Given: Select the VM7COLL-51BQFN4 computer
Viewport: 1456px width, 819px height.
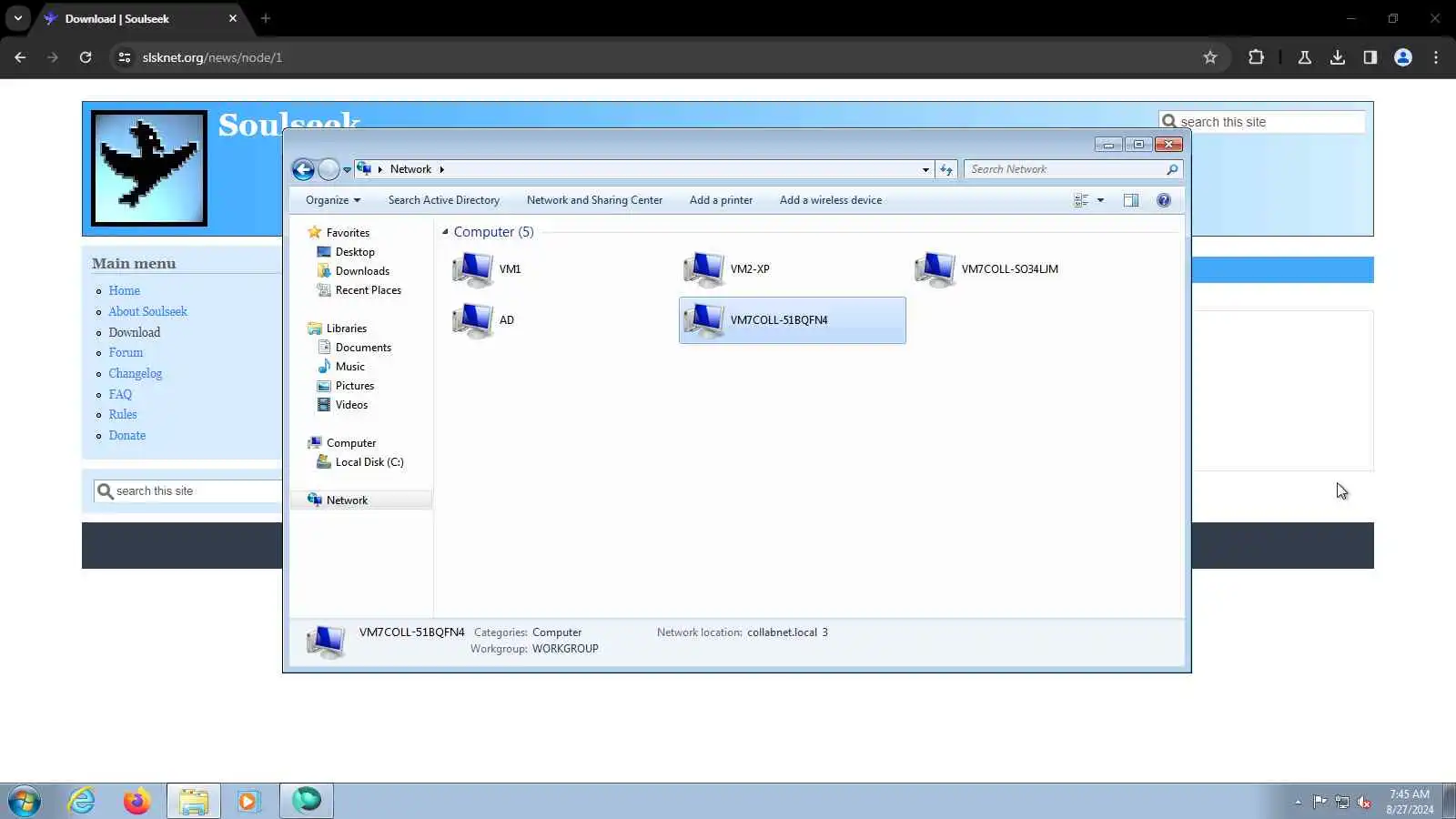Looking at the screenshot, I should [x=792, y=320].
